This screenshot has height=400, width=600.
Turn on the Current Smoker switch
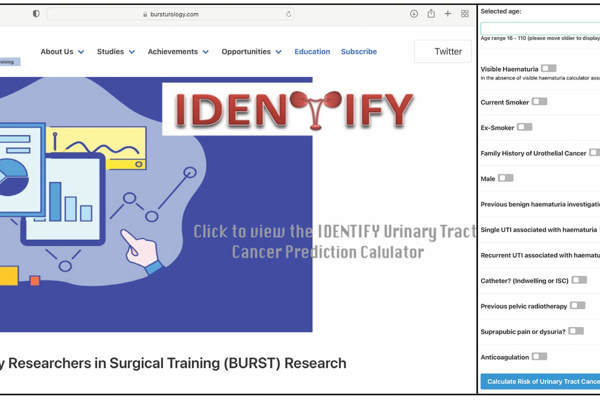539,101
